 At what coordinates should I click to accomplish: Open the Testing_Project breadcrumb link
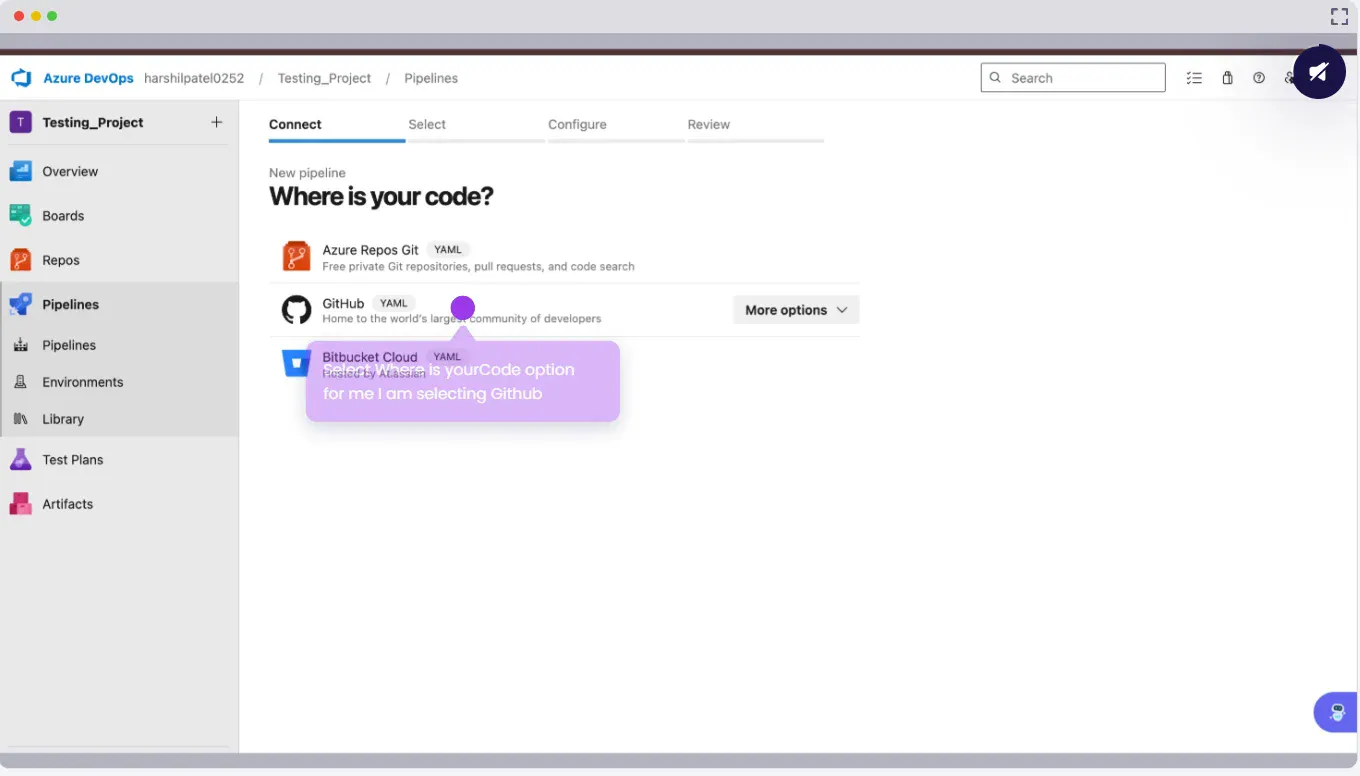(324, 78)
